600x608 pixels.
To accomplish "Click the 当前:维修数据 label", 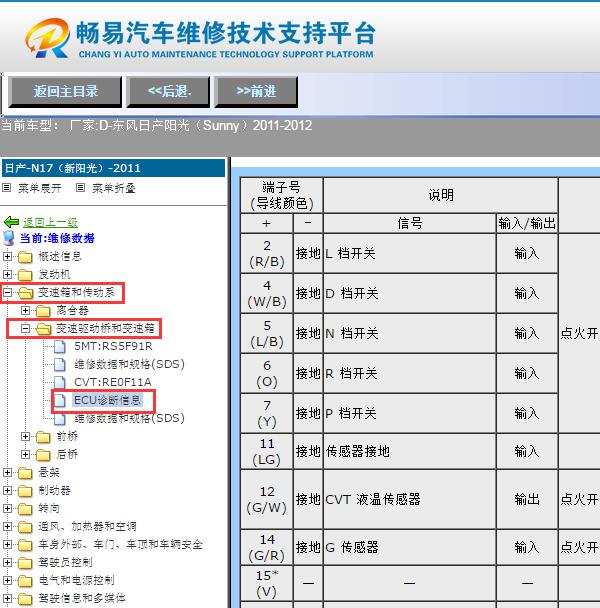I will [x=57, y=238].
